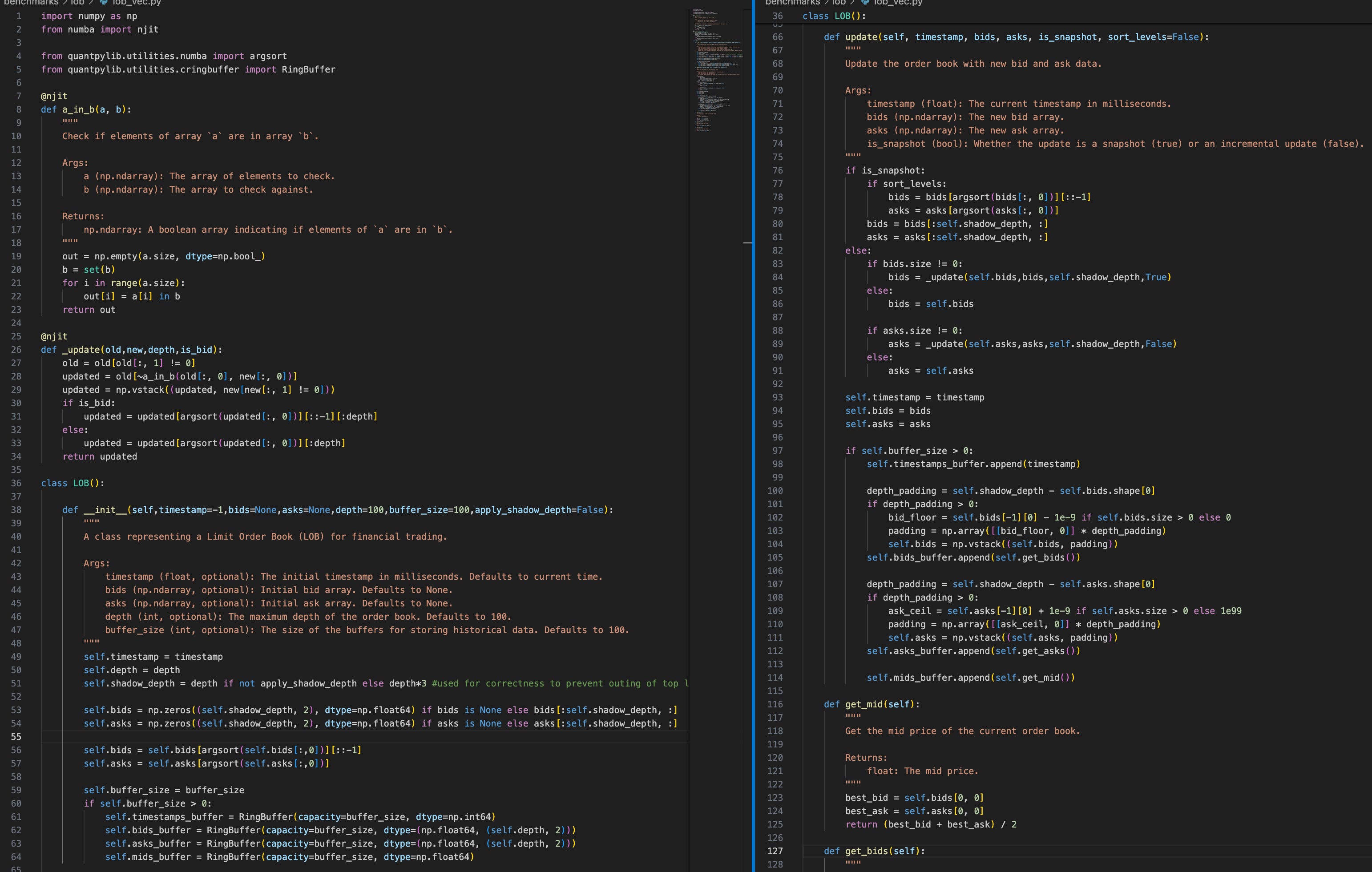The image size is (1372, 872).
Task: Click 'self.asks_buffer.append(self.get_asks())' line
Action: [974, 651]
